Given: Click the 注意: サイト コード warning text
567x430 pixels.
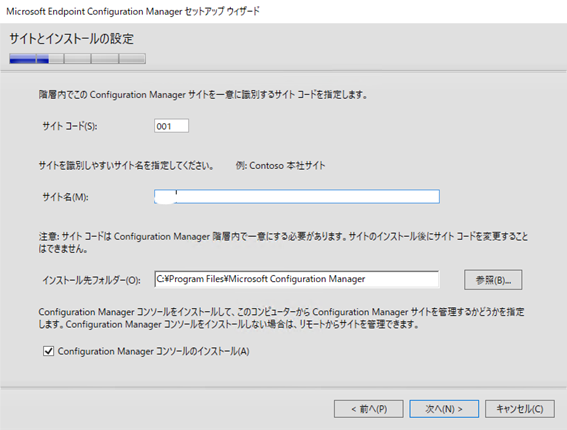Looking at the screenshot, I should click(x=283, y=243).
